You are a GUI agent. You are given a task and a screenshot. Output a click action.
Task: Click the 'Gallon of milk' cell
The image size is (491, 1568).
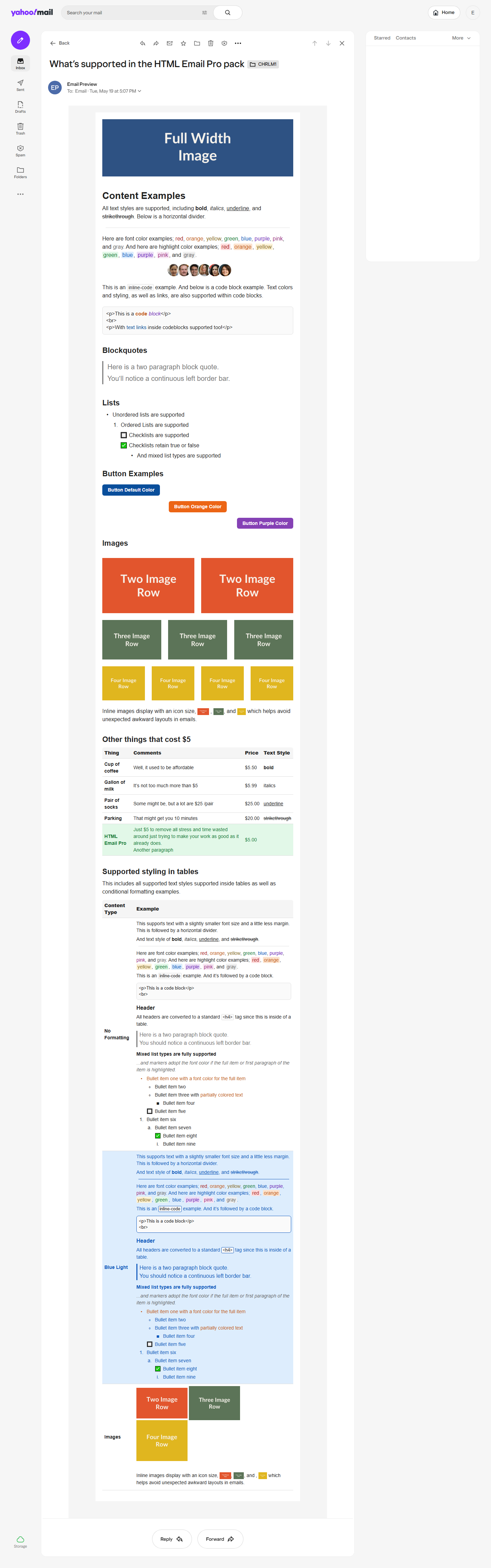[117, 786]
